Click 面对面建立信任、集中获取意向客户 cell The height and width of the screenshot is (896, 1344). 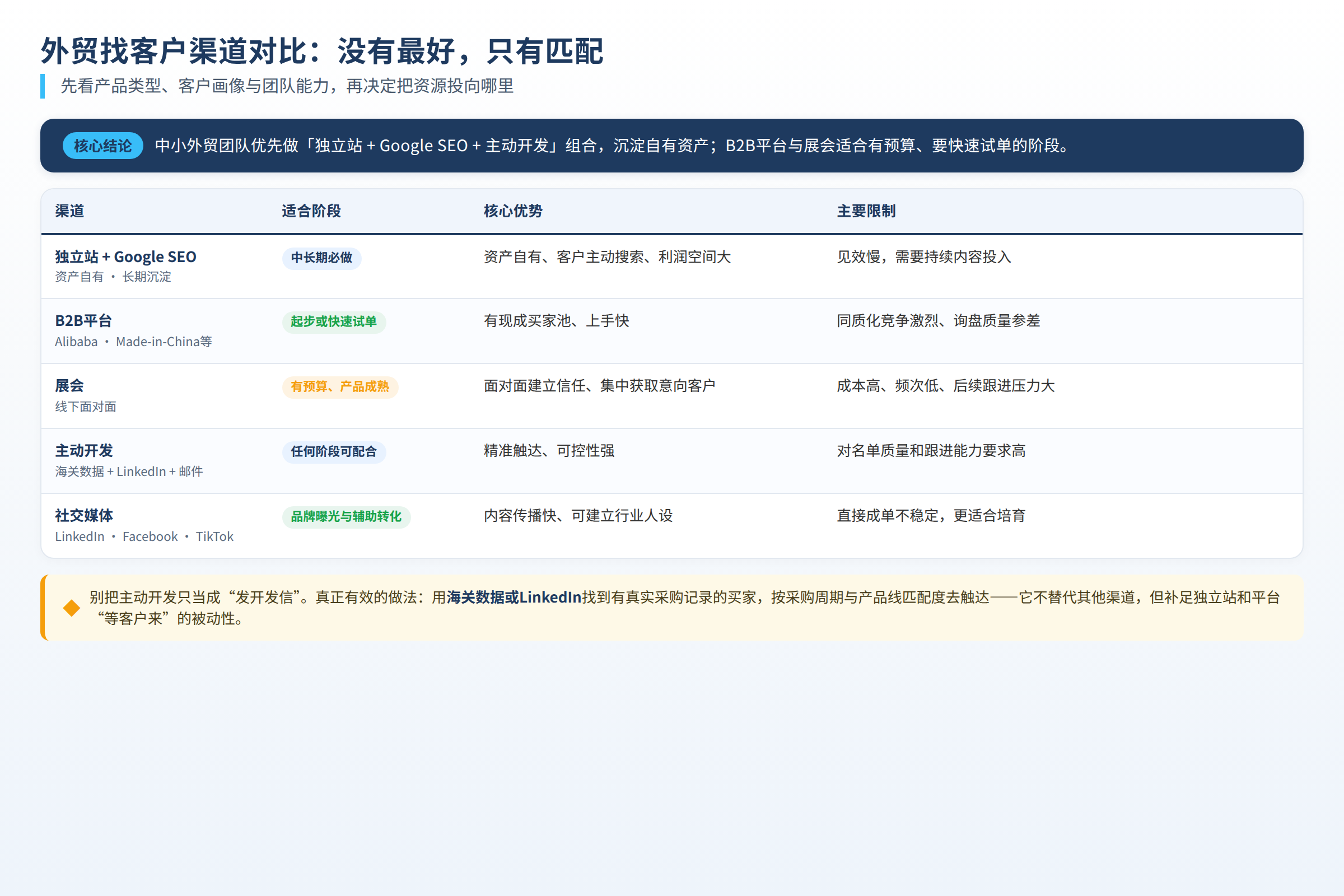tap(599, 386)
